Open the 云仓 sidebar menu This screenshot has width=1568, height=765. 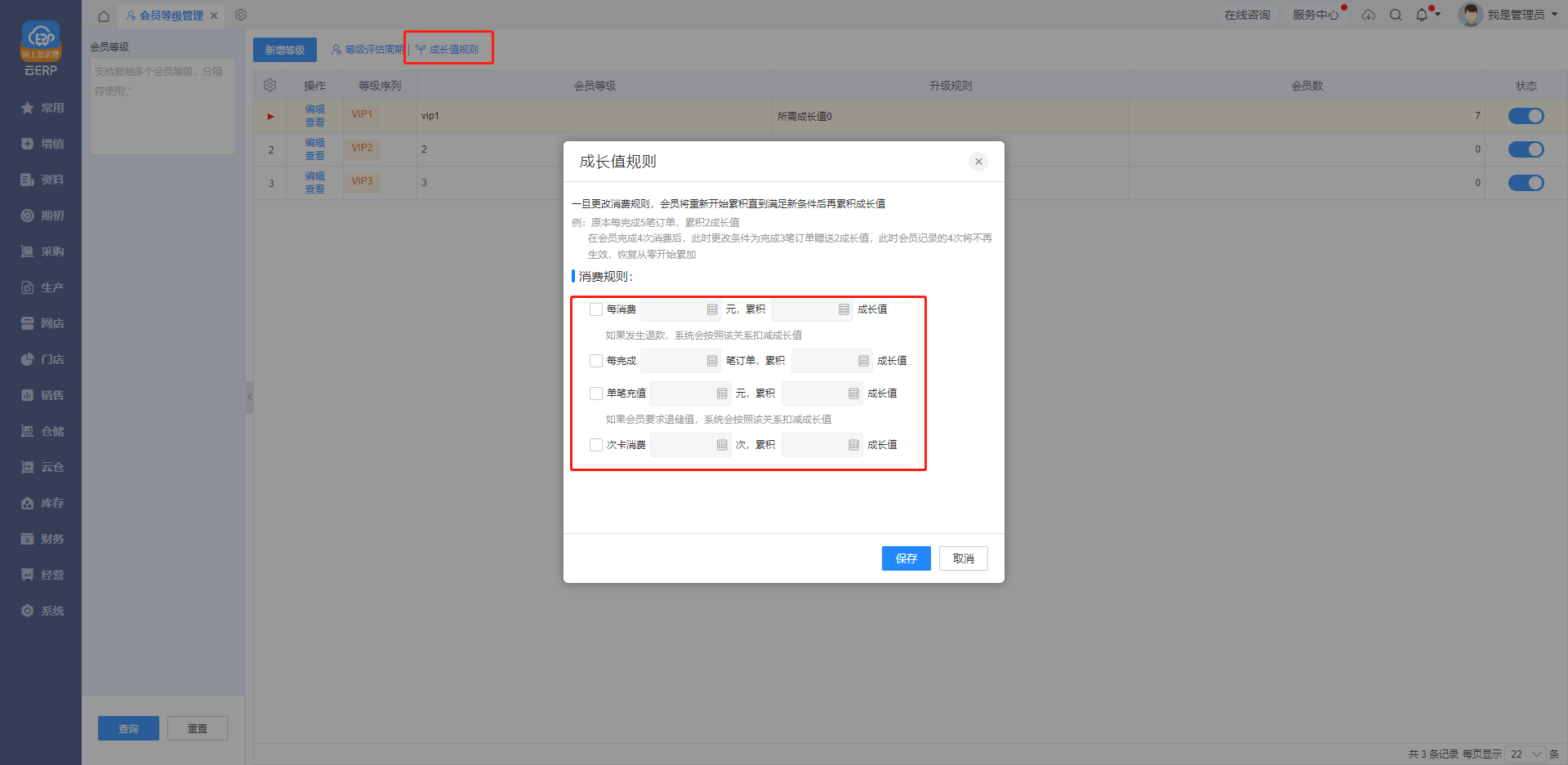point(41,467)
